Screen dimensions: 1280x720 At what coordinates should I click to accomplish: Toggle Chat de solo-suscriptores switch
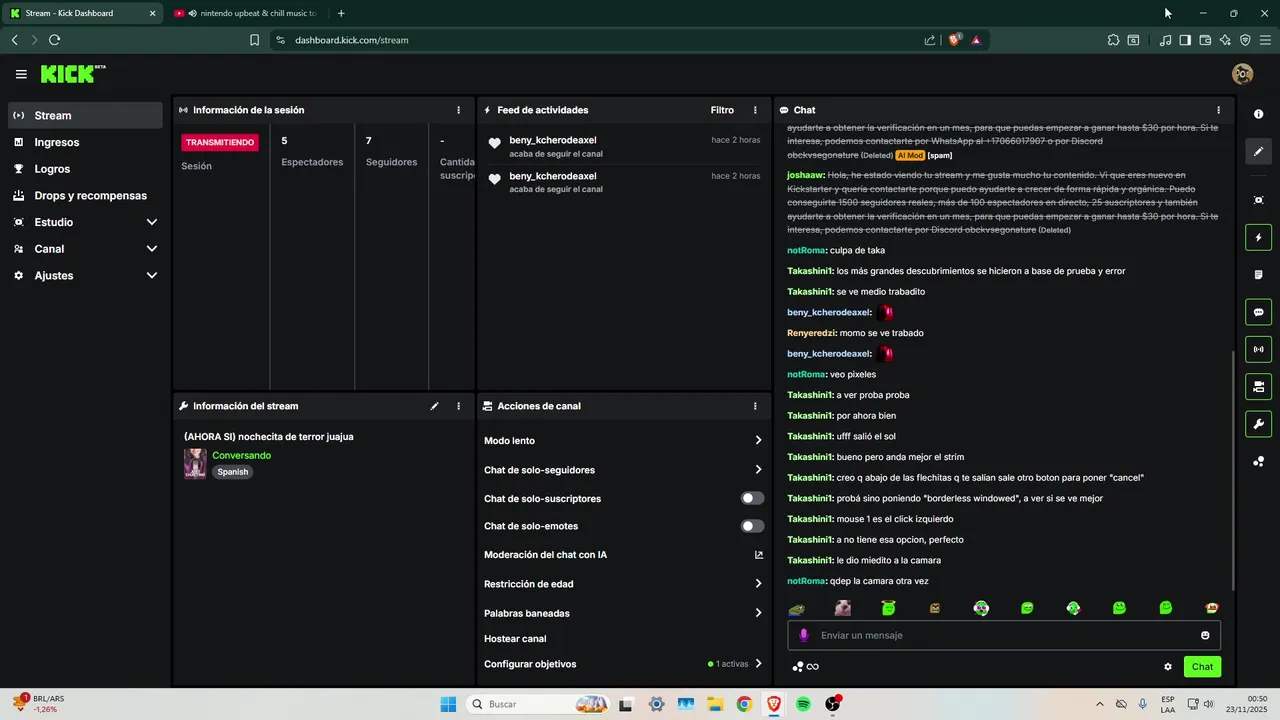tap(752, 498)
